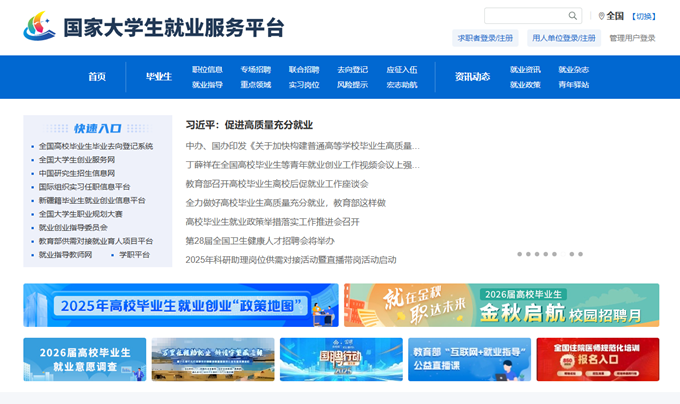
Task: Select 风险提示 in the nav bar
Action: tap(352, 85)
